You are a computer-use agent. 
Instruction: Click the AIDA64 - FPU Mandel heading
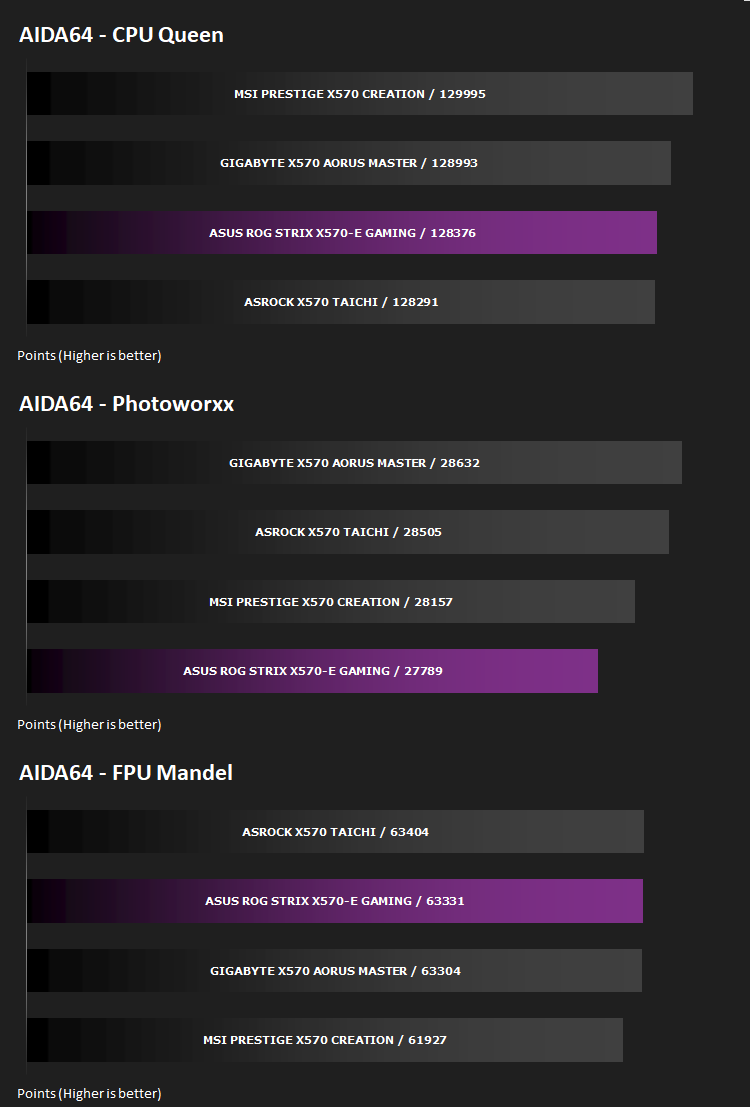[x=126, y=772]
